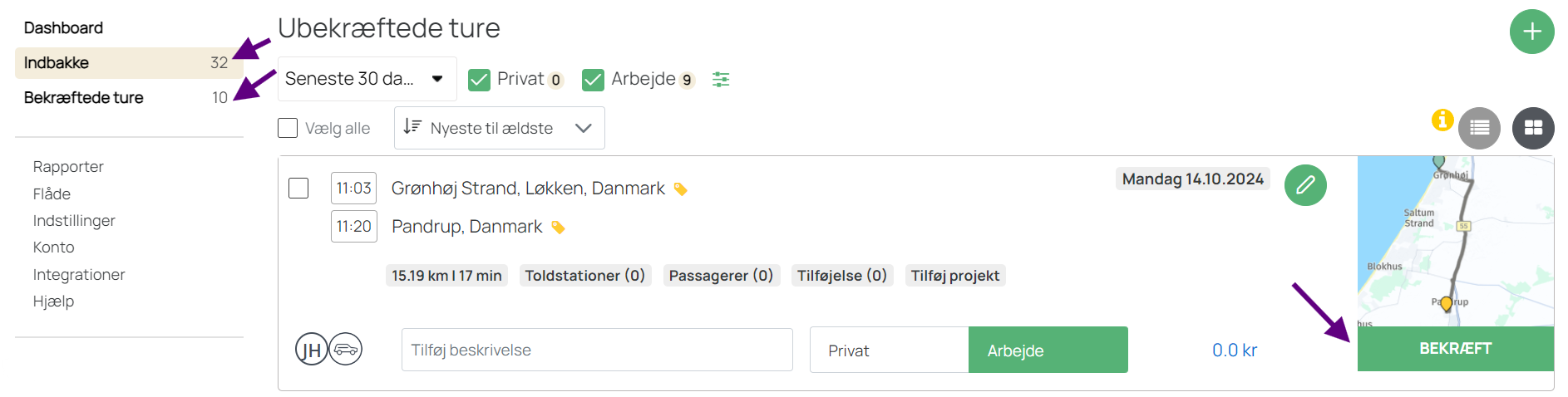Switch to list view icon
This screenshot has width=1568, height=397.
point(1479,128)
